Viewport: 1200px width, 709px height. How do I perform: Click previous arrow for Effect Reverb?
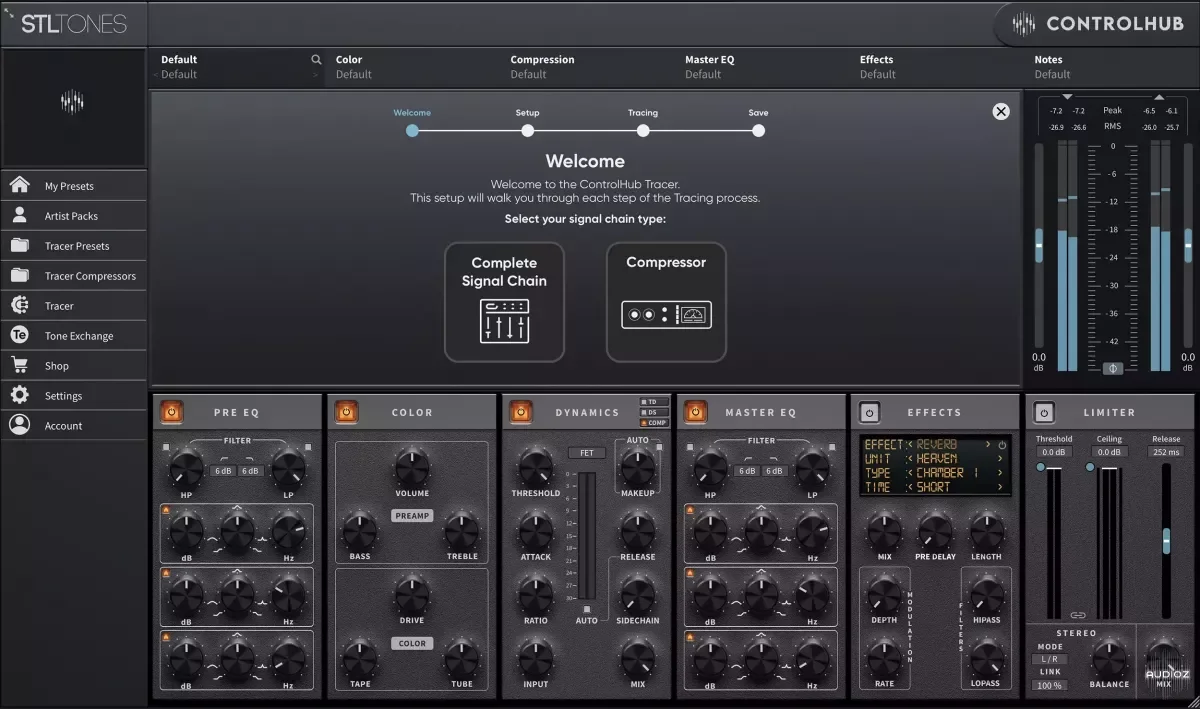click(x=910, y=444)
